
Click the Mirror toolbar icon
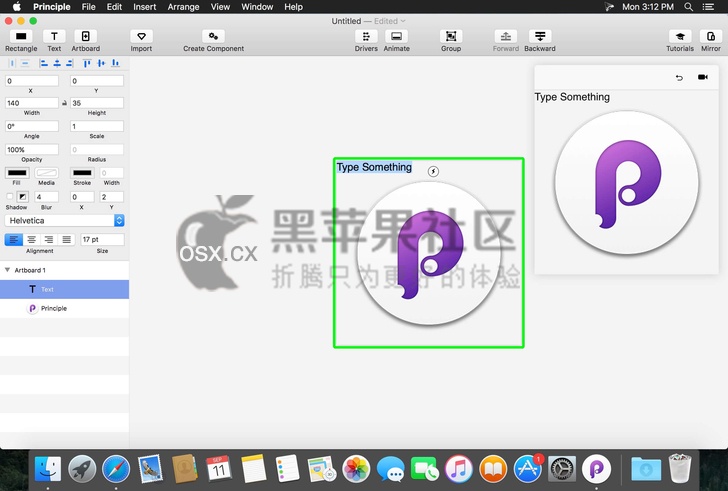tap(711, 37)
